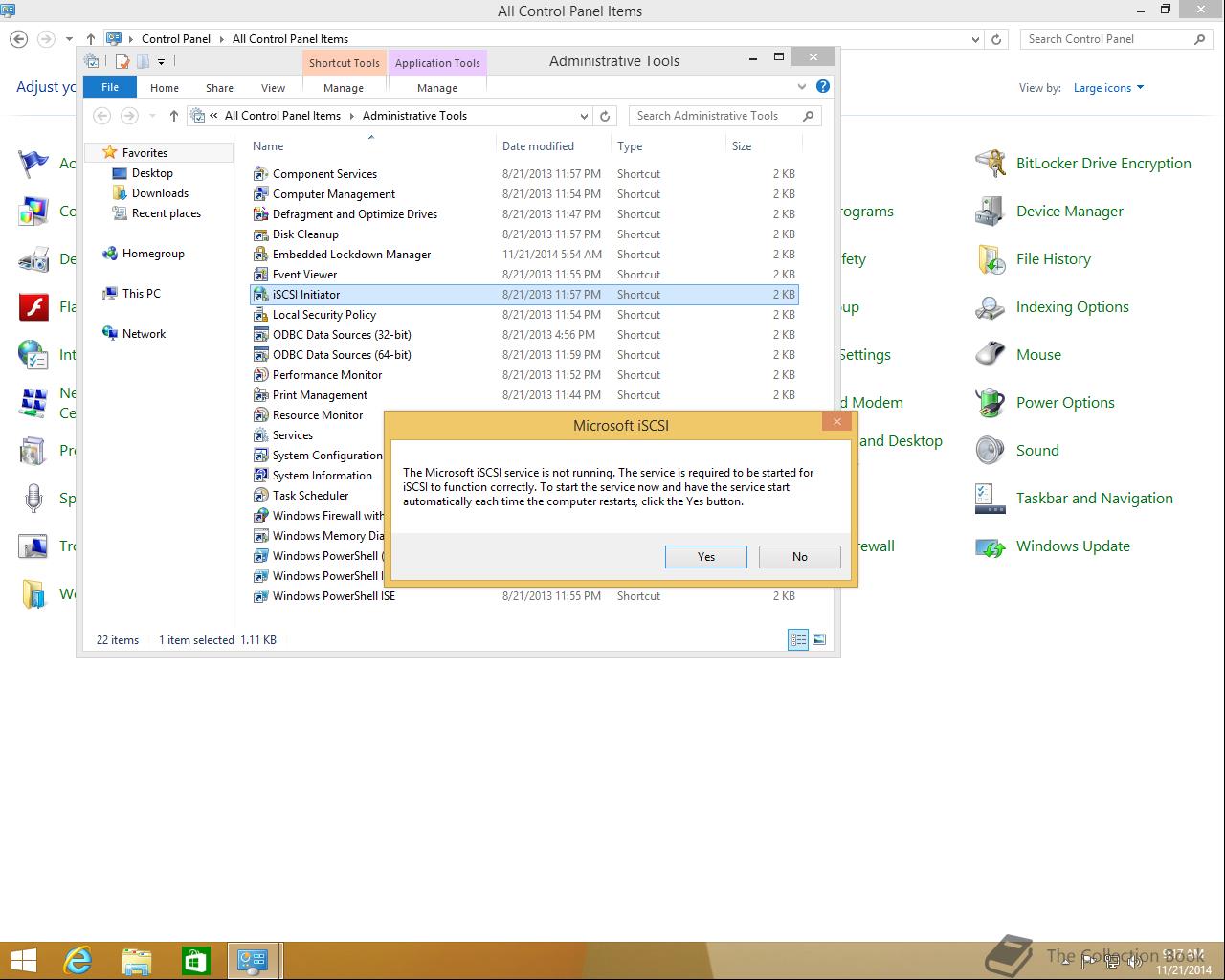1225x980 pixels.
Task: Open the Share ribbon tab
Action: (x=219, y=88)
